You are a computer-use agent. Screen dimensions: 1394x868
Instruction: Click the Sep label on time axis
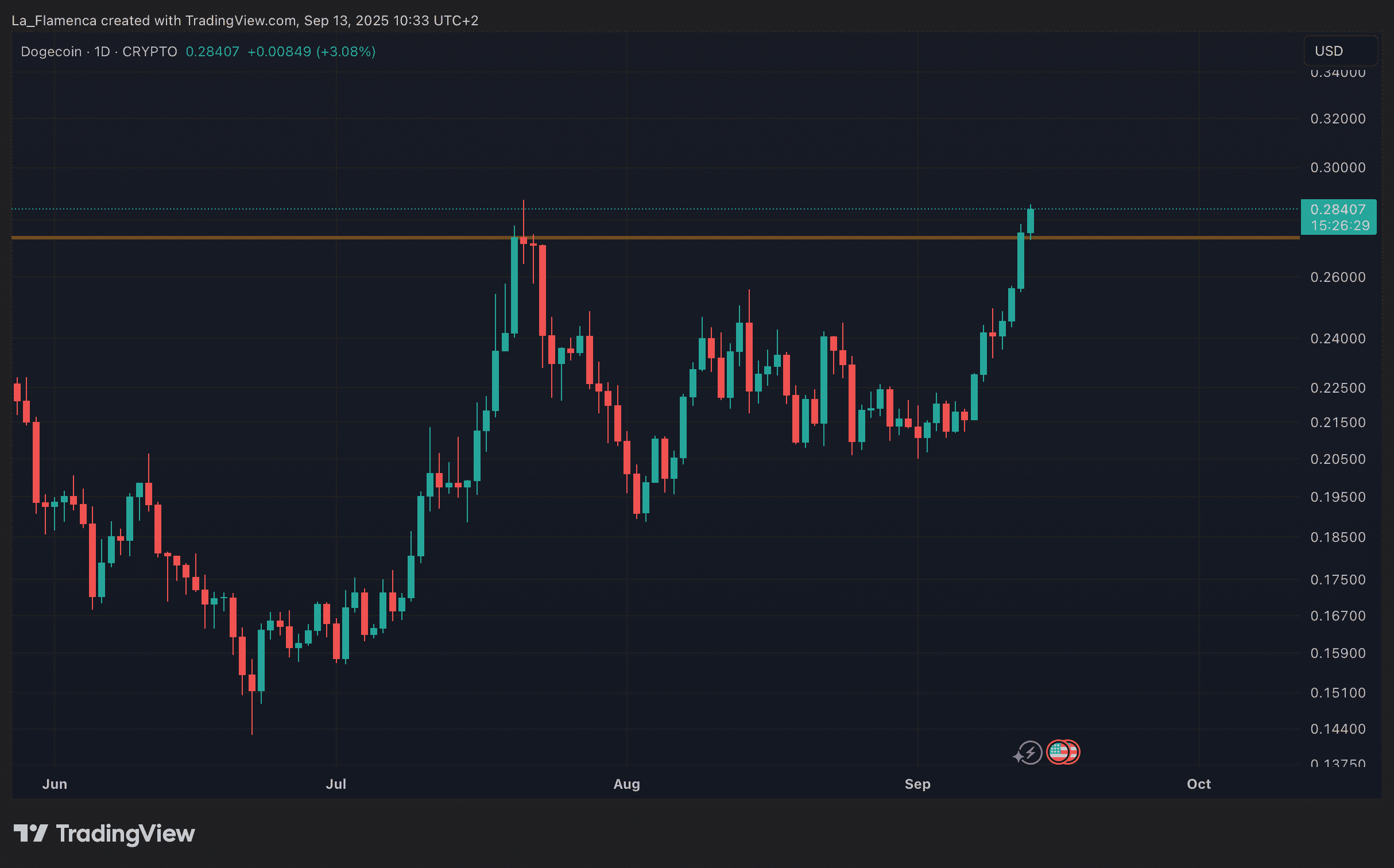(917, 784)
